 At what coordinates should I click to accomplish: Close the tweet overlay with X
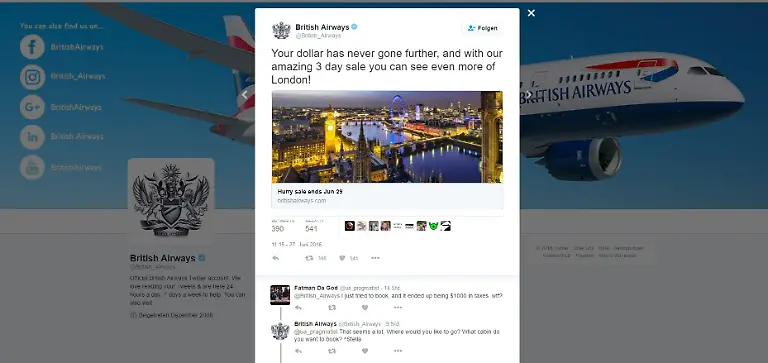coord(531,13)
